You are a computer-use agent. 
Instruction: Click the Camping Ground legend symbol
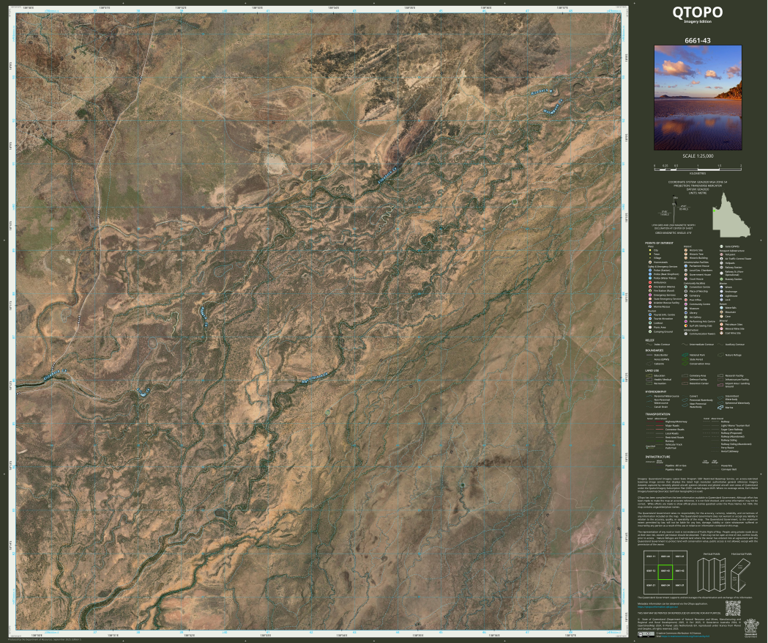(650, 332)
